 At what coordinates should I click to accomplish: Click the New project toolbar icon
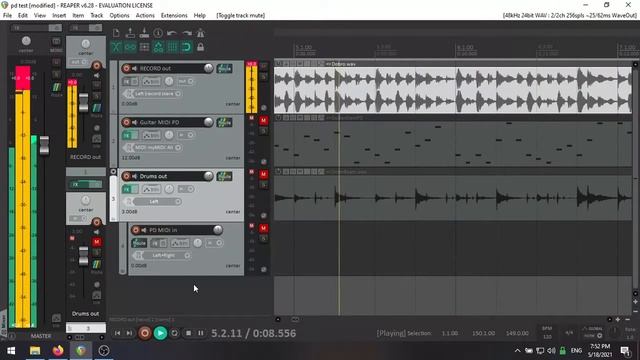pos(116,33)
